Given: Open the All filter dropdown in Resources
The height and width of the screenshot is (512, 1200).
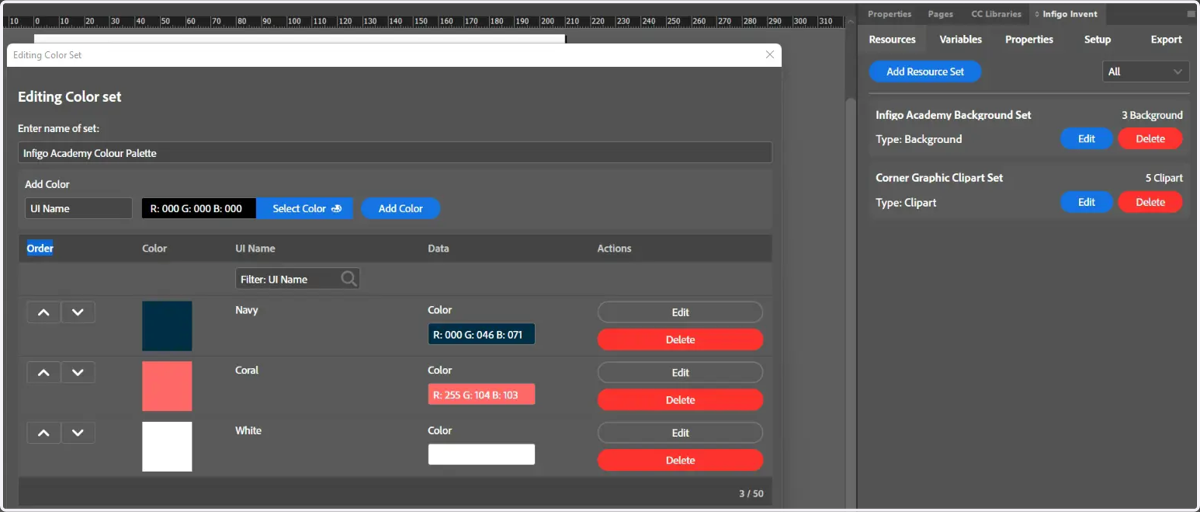Looking at the screenshot, I should tap(1145, 72).
